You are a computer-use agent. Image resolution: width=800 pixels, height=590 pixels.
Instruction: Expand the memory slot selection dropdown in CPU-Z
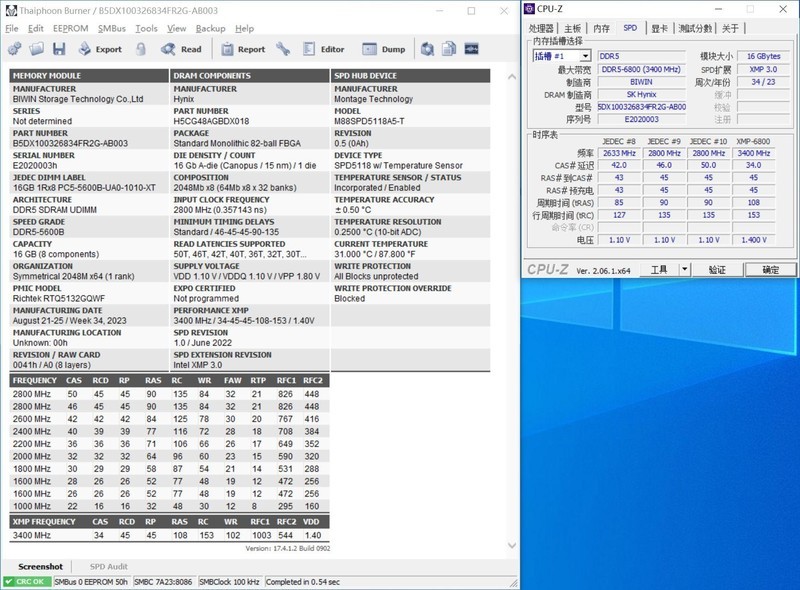click(x=585, y=57)
